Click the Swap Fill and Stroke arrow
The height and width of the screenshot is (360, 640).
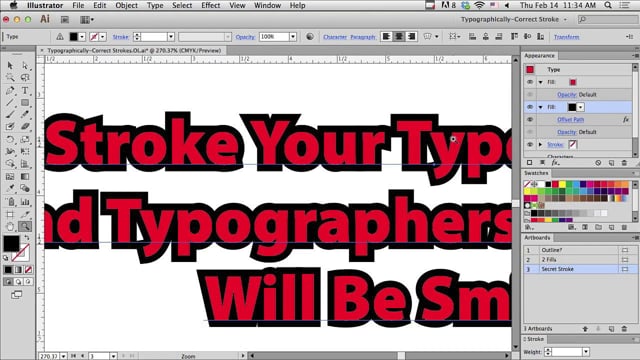pyautogui.click(x=27, y=238)
